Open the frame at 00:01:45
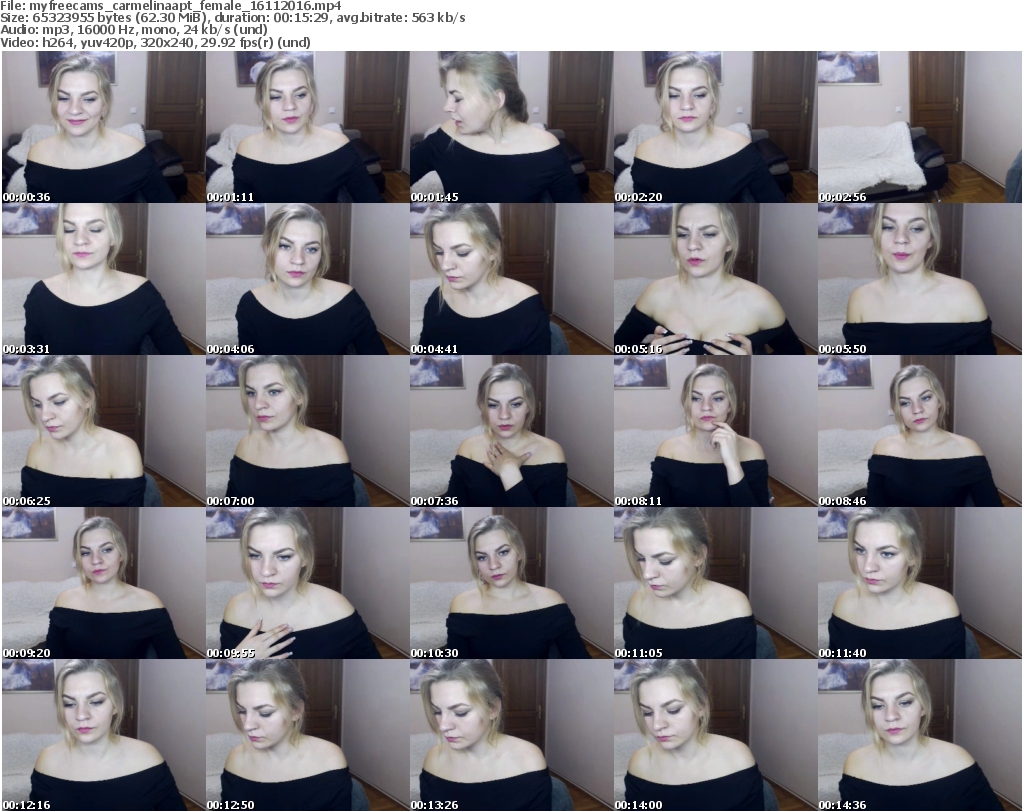1024x811 pixels. [511, 127]
